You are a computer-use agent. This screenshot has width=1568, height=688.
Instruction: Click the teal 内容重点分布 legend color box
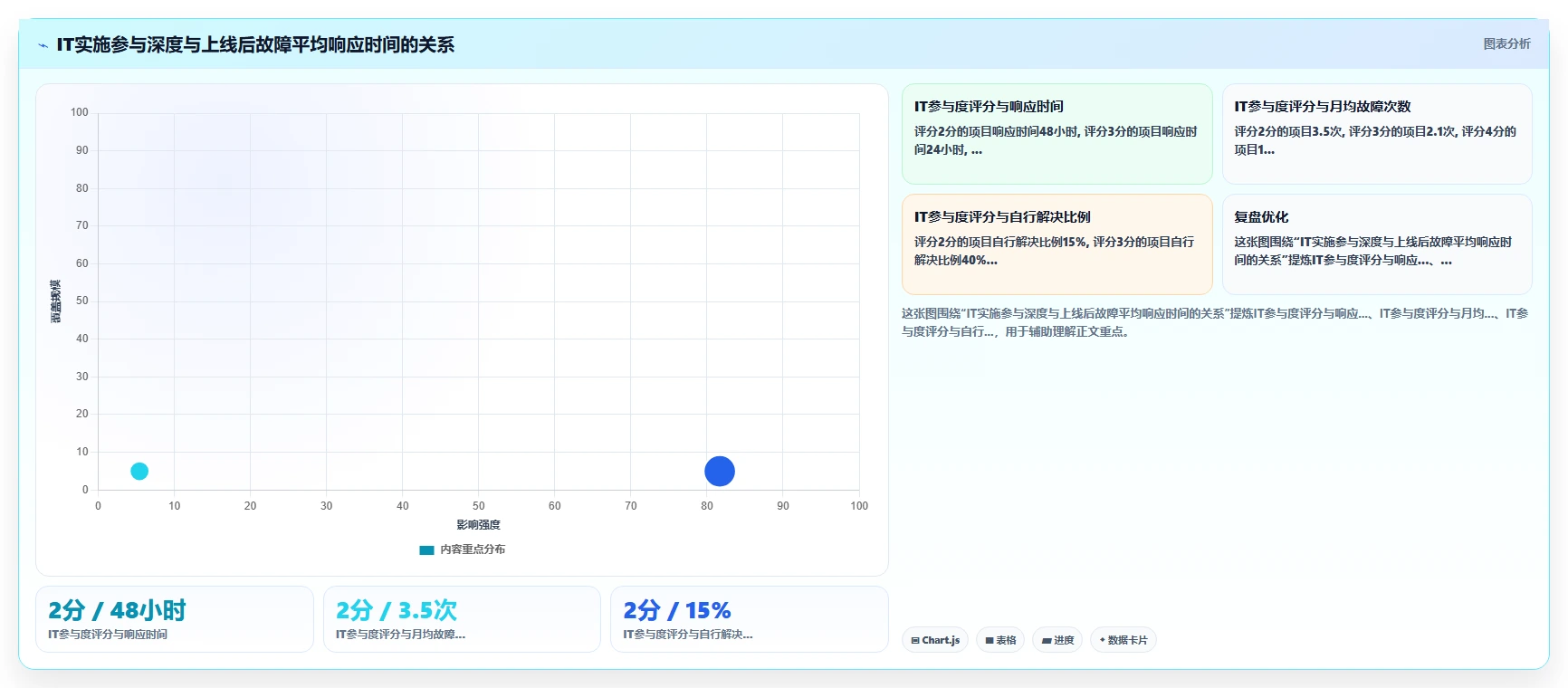pos(426,549)
